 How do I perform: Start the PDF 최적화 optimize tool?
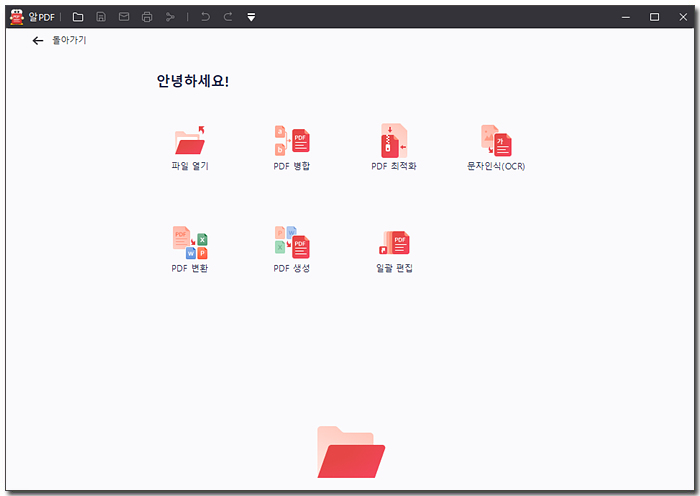(394, 140)
